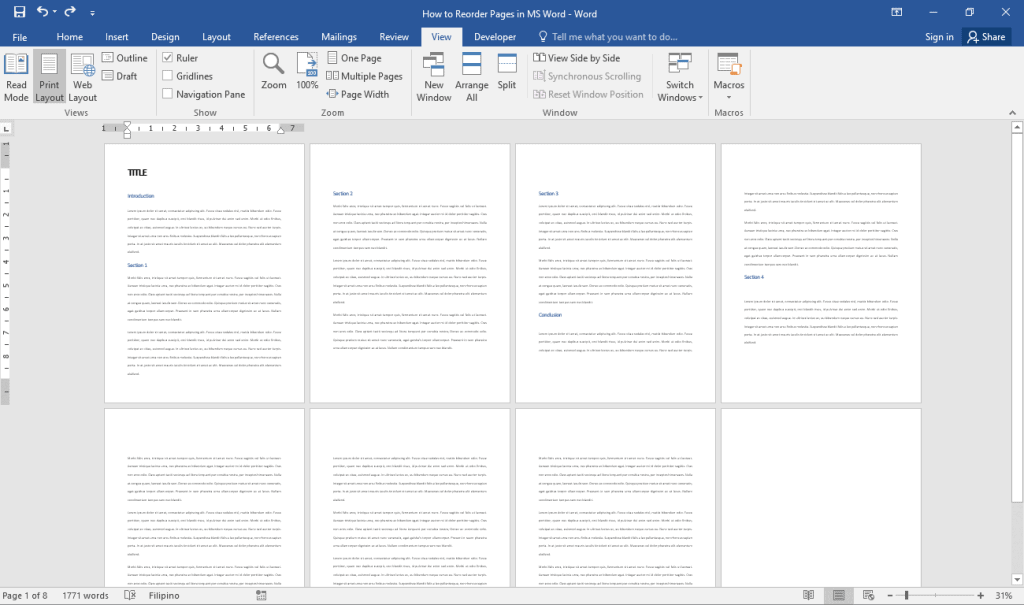Split the document window
The width and height of the screenshot is (1024, 605).
[x=507, y=71]
